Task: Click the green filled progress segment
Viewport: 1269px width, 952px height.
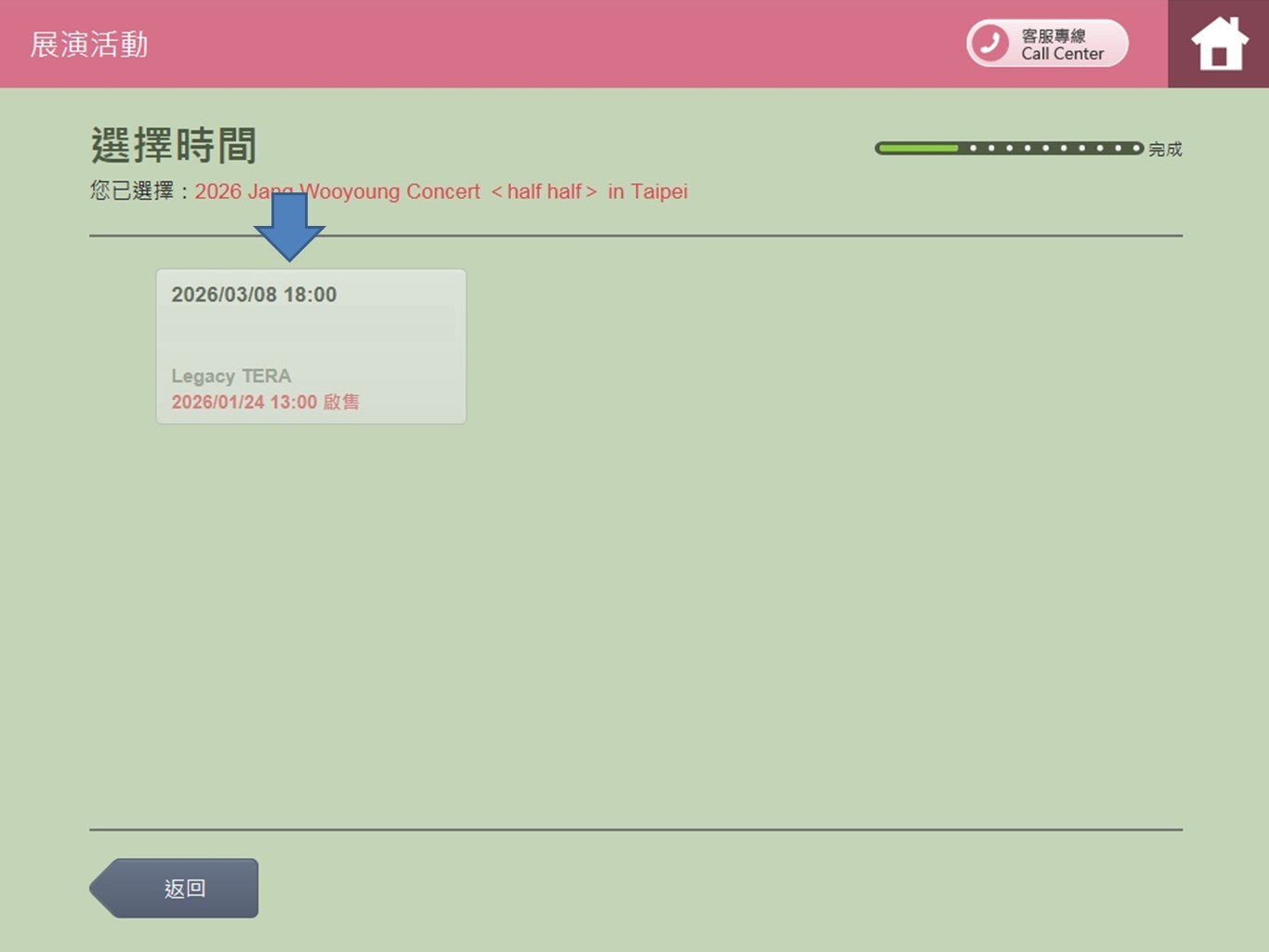Action: click(918, 148)
